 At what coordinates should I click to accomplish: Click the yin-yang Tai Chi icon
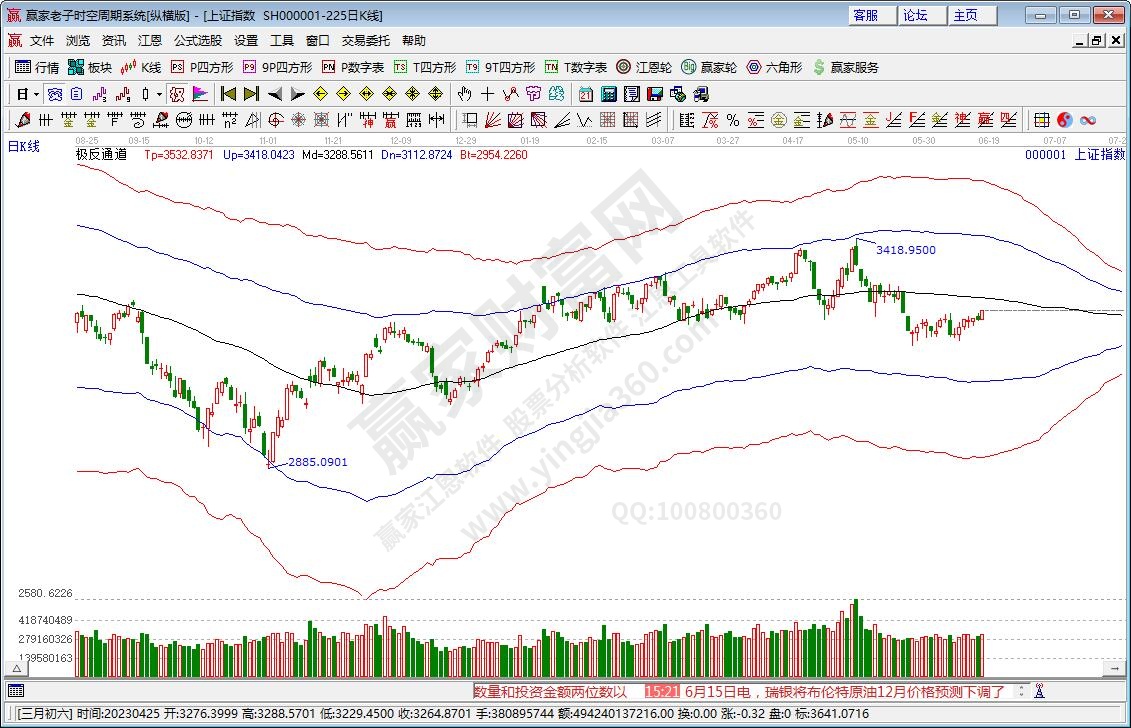tap(1064, 120)
